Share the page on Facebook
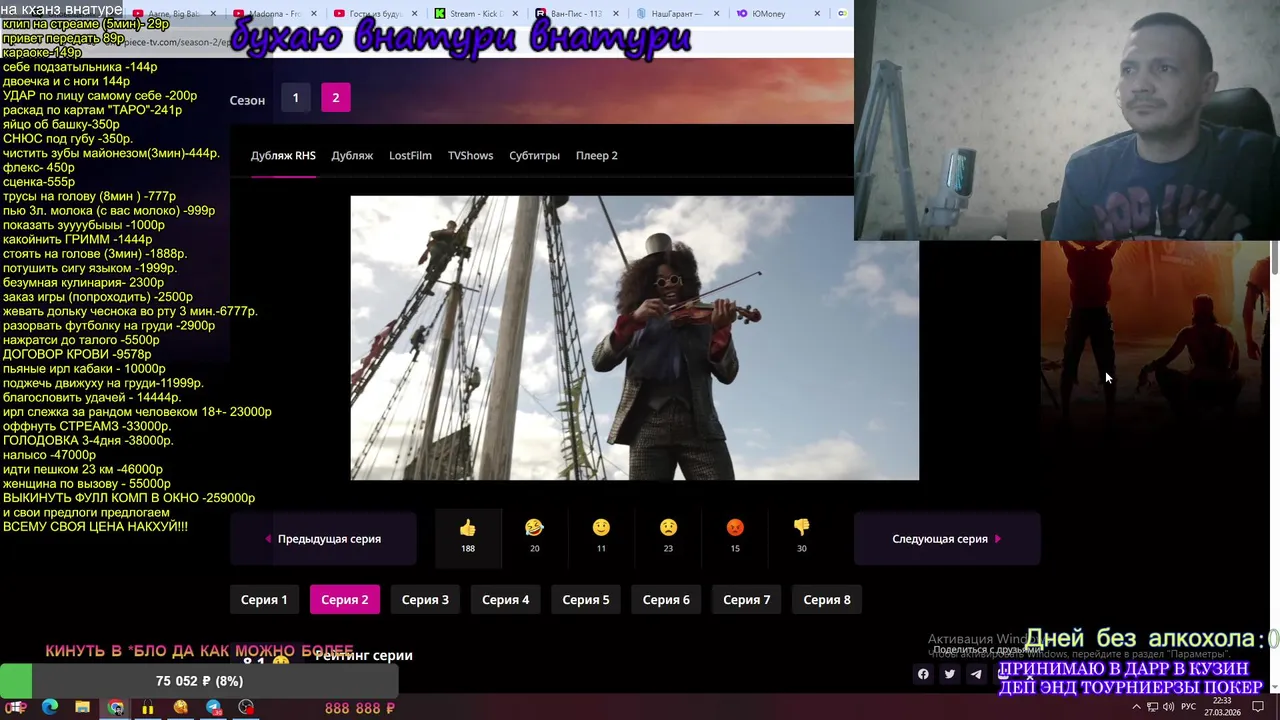This screenshot has width=1280, height=720. coord(923,674)
